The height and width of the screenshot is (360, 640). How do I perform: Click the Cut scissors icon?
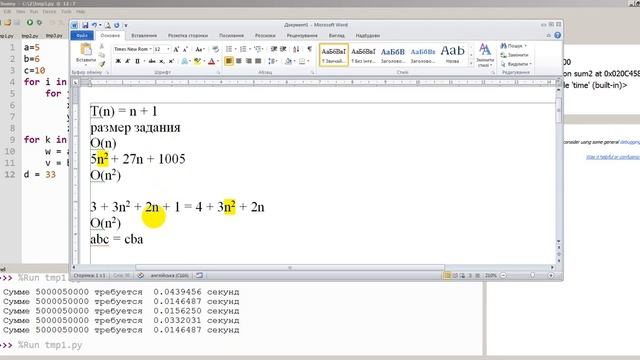pyautogui.click(x=102, y=46)
